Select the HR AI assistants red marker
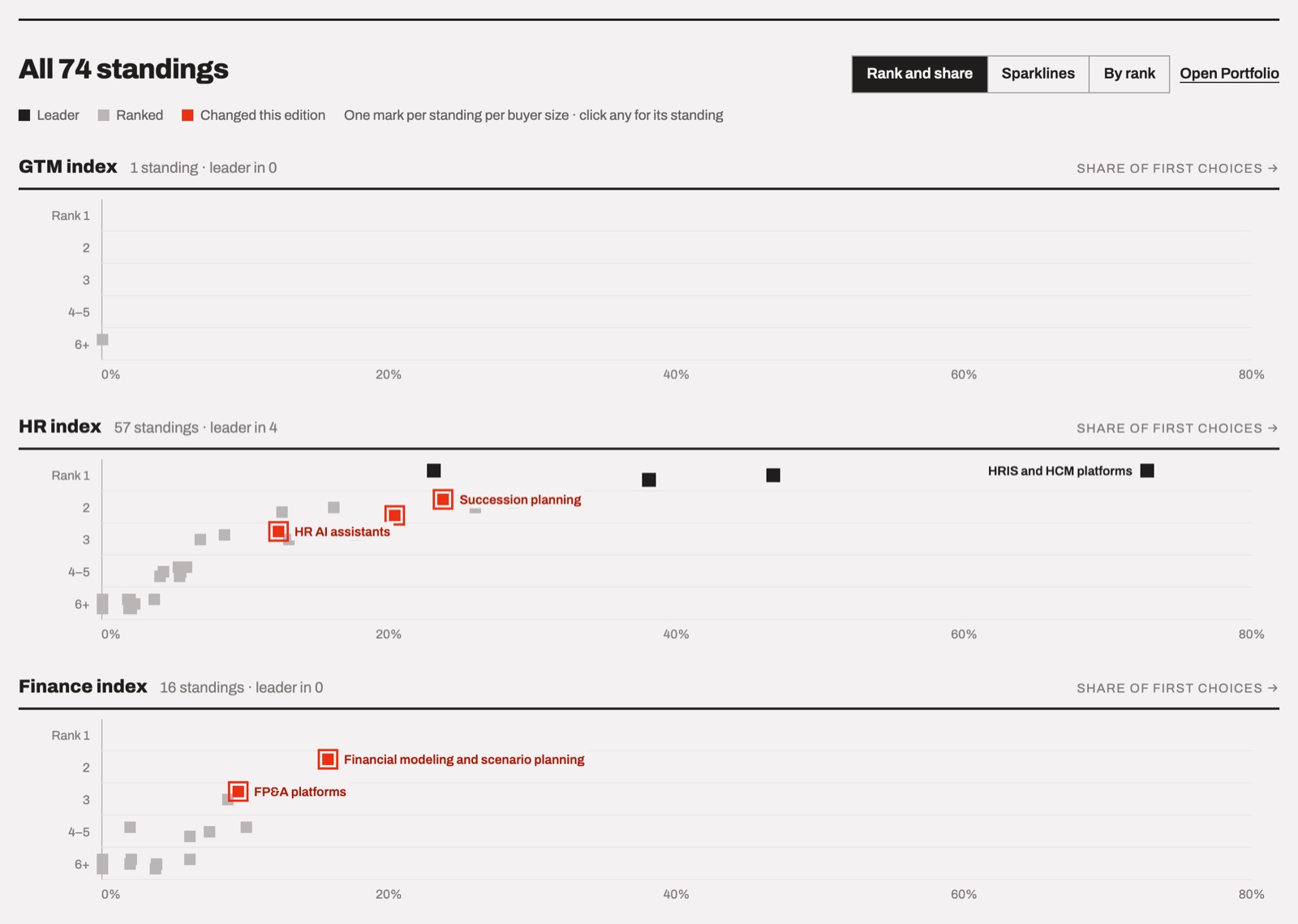1298x924 pixels. 278,531
